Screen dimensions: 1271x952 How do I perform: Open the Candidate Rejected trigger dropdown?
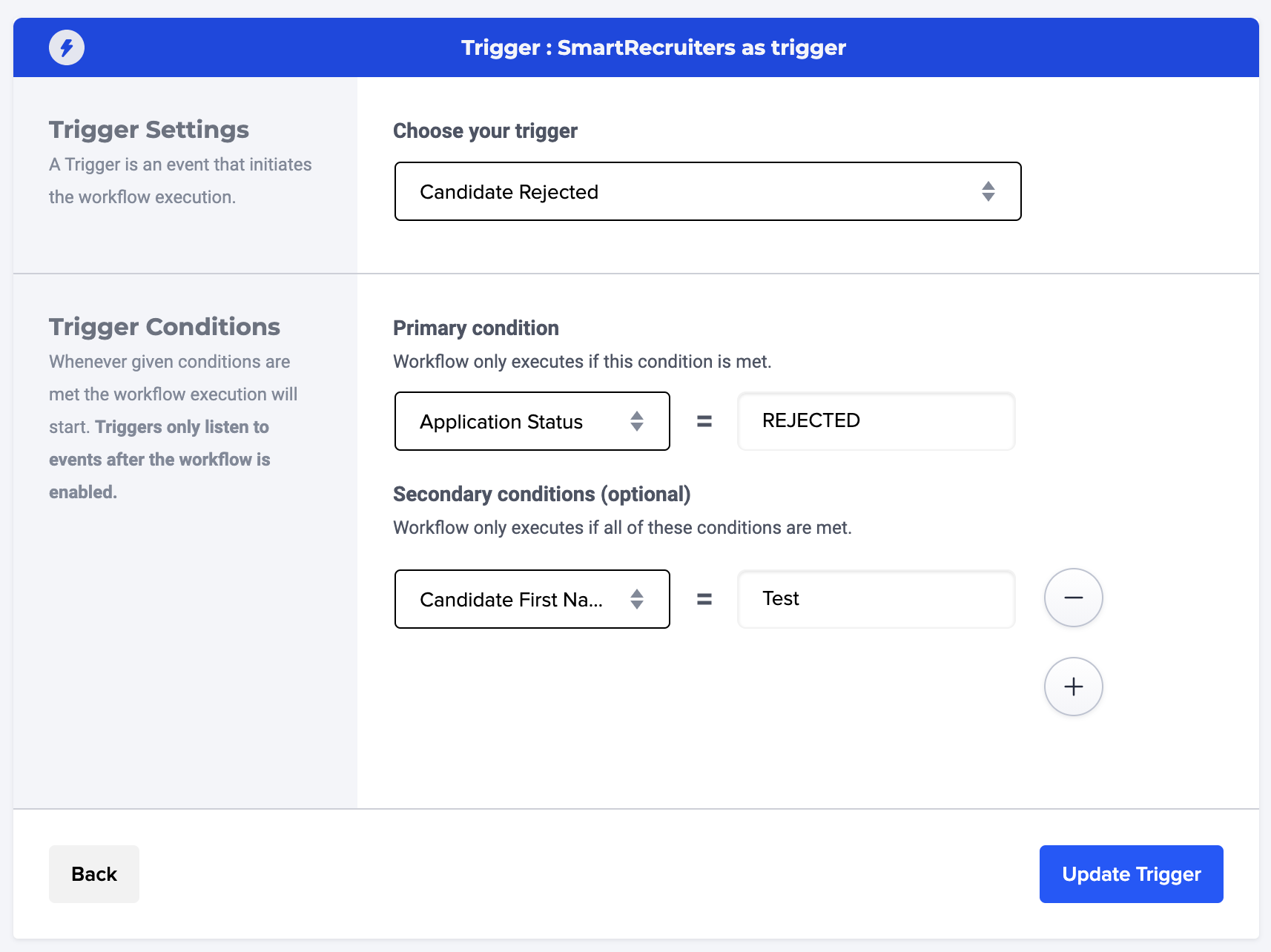point(707,191)
